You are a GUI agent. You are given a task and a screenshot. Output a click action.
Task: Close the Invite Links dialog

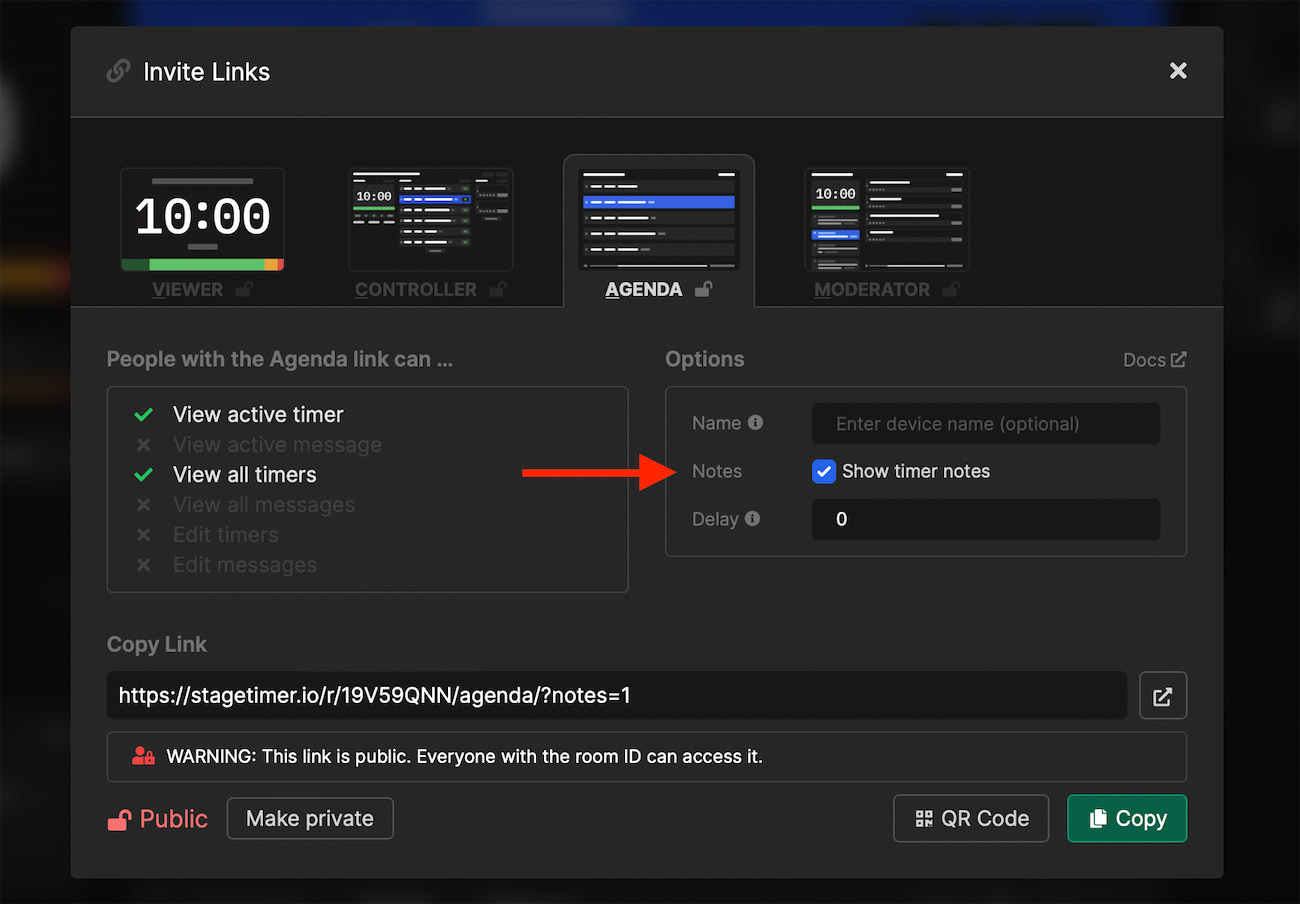[x=1178, y=71]
